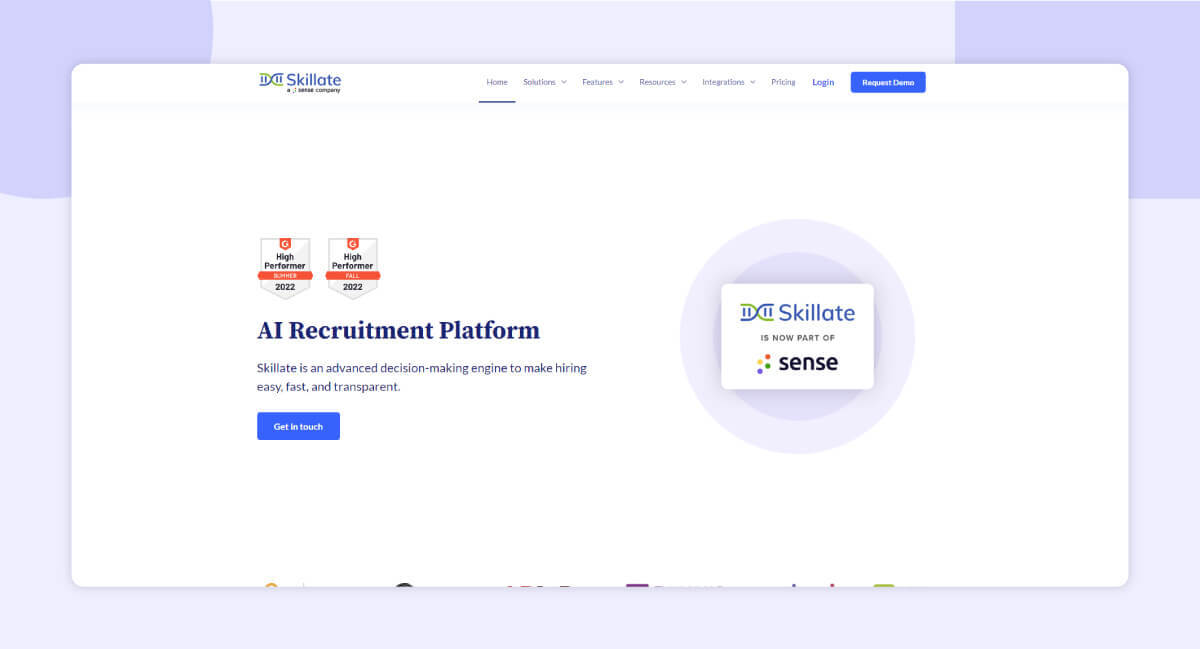Click the Skillate logo inside the white hero card
1200x649 pixels.
coord(797,312)
